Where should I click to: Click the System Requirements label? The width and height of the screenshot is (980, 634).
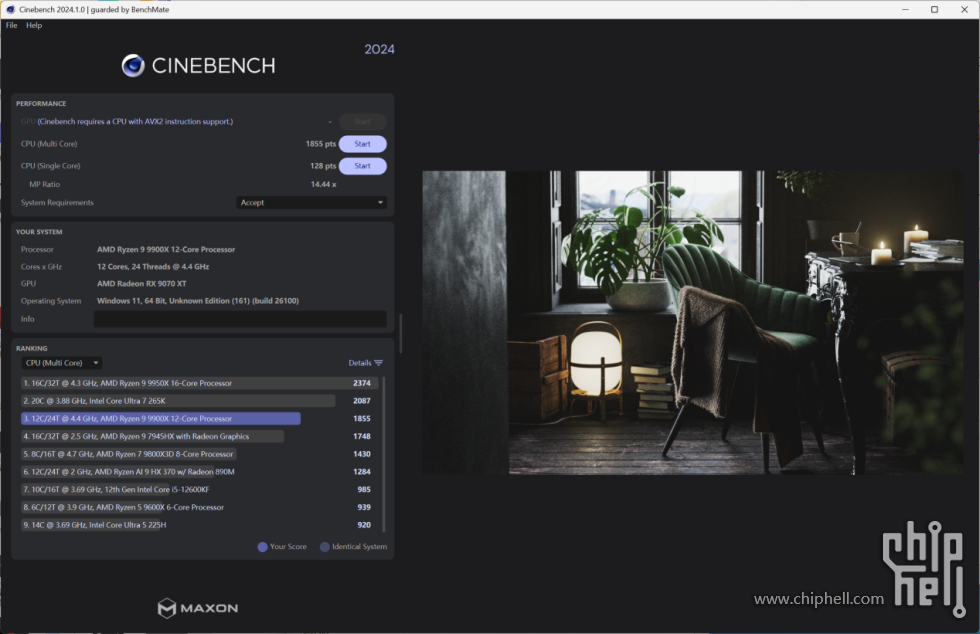[x=57, y=203]
